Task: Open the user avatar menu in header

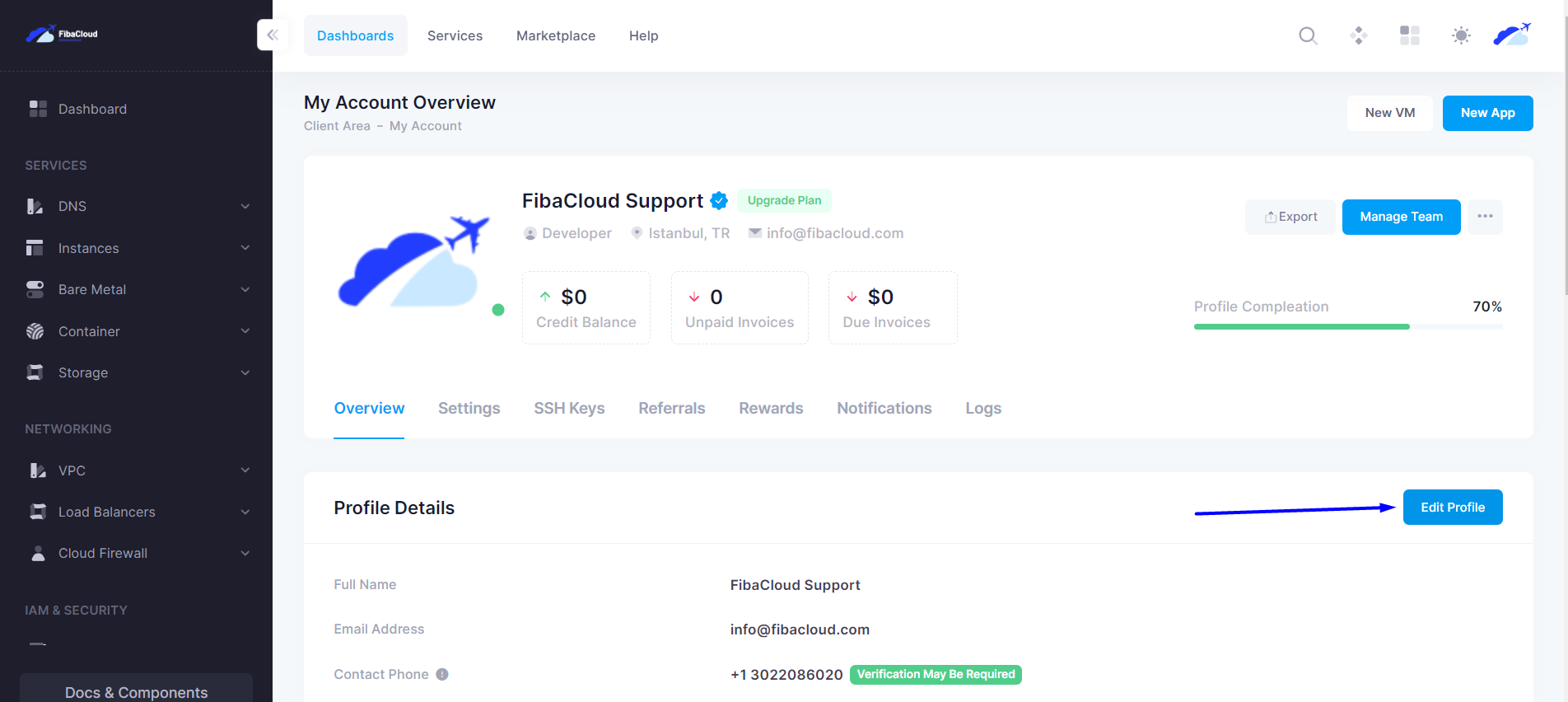Action: (x=1512, y=35)
